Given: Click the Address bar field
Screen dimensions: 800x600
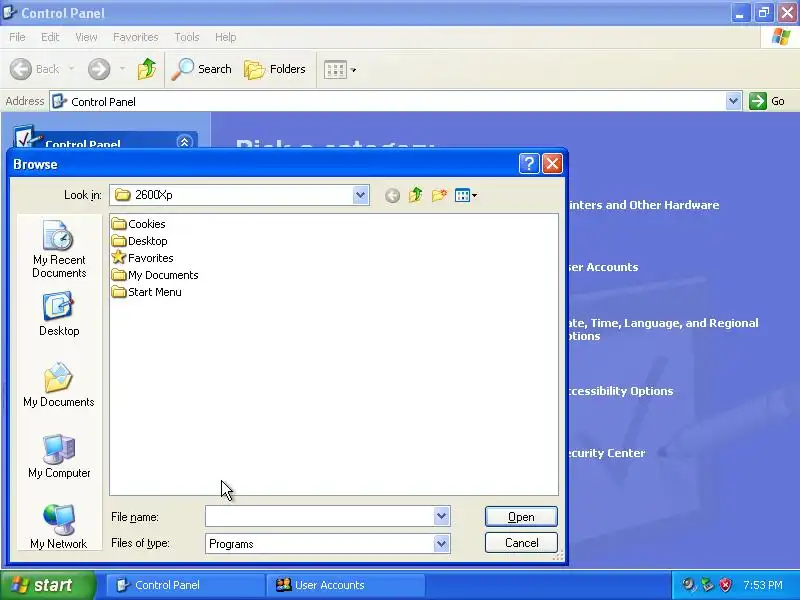Looking at the screenshot, I should (388, 102).
